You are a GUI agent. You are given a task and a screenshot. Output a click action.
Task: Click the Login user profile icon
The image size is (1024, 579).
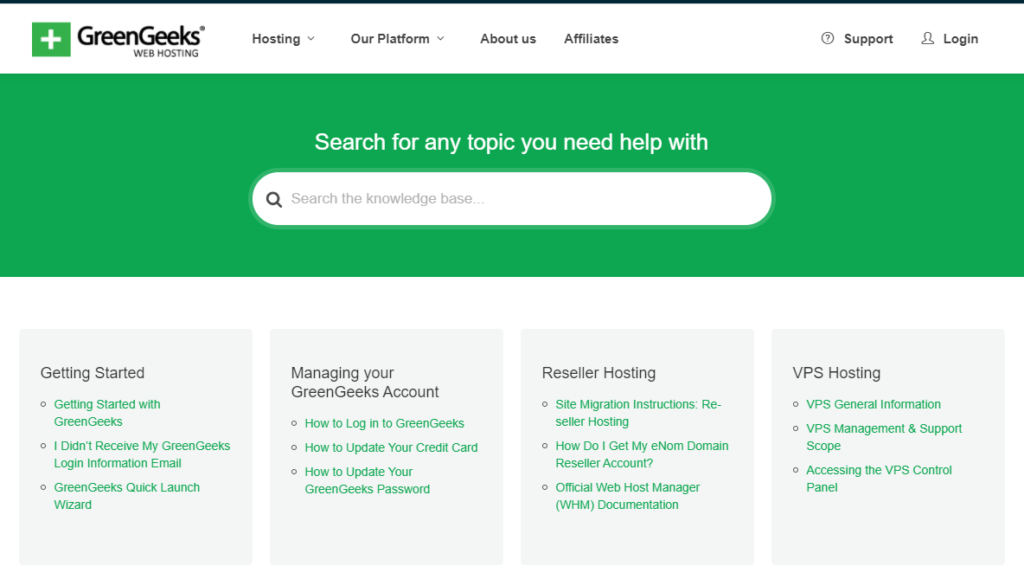pos(928,39)
